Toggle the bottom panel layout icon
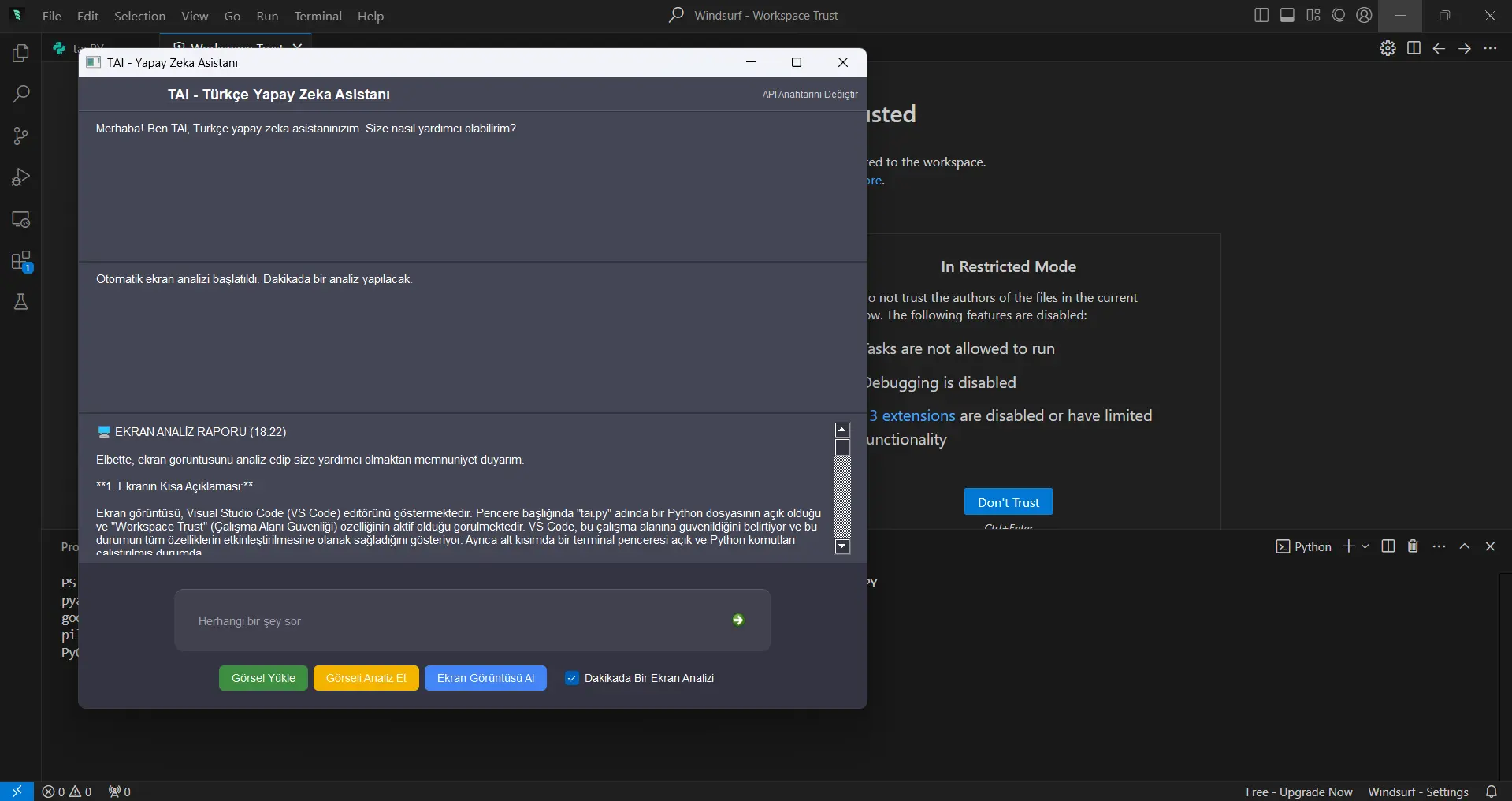Viewport: 1512px width, 801px height. [x=1287, y=15]
